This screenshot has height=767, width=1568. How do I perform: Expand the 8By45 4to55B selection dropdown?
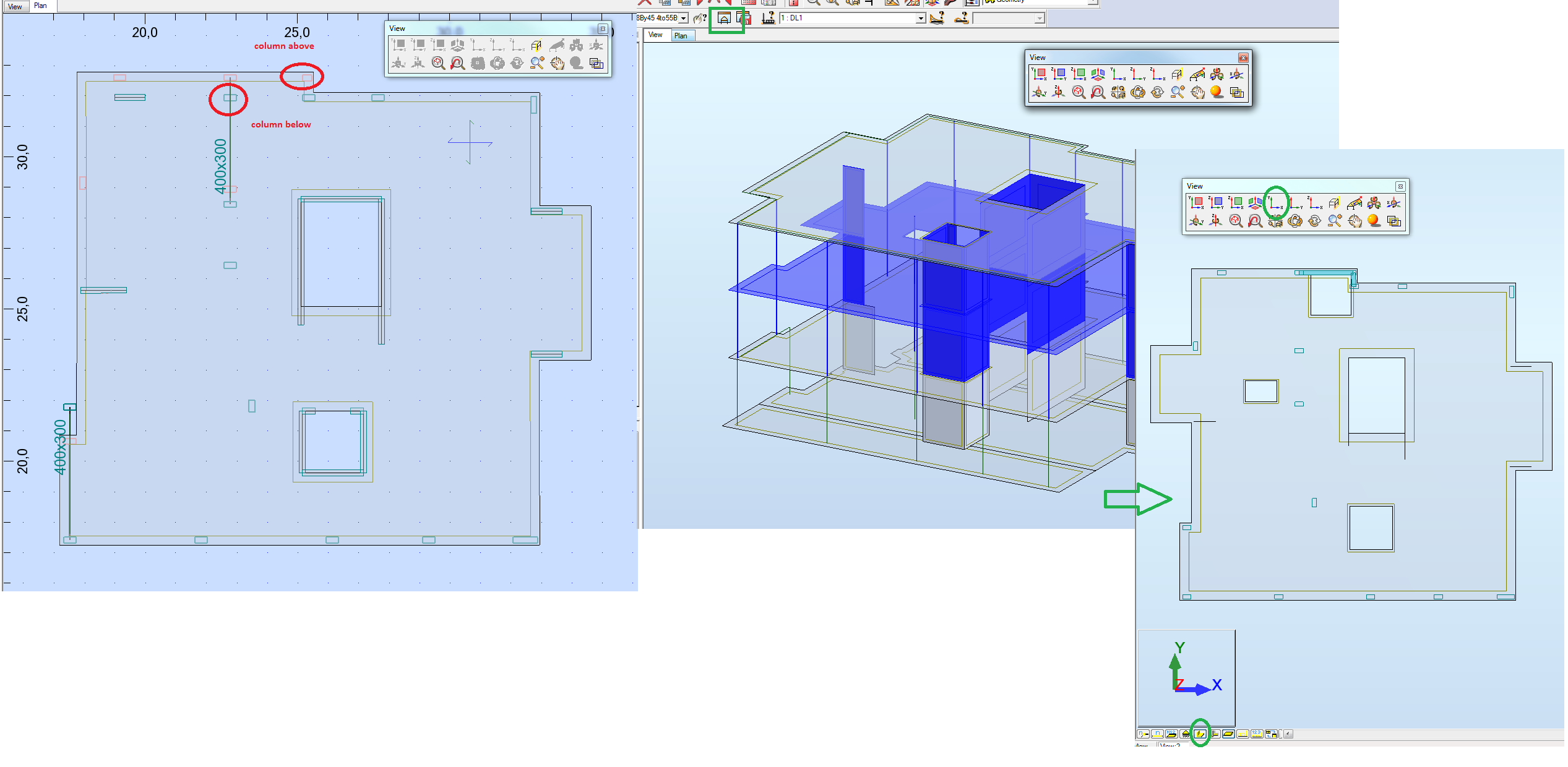click(683, 19)
